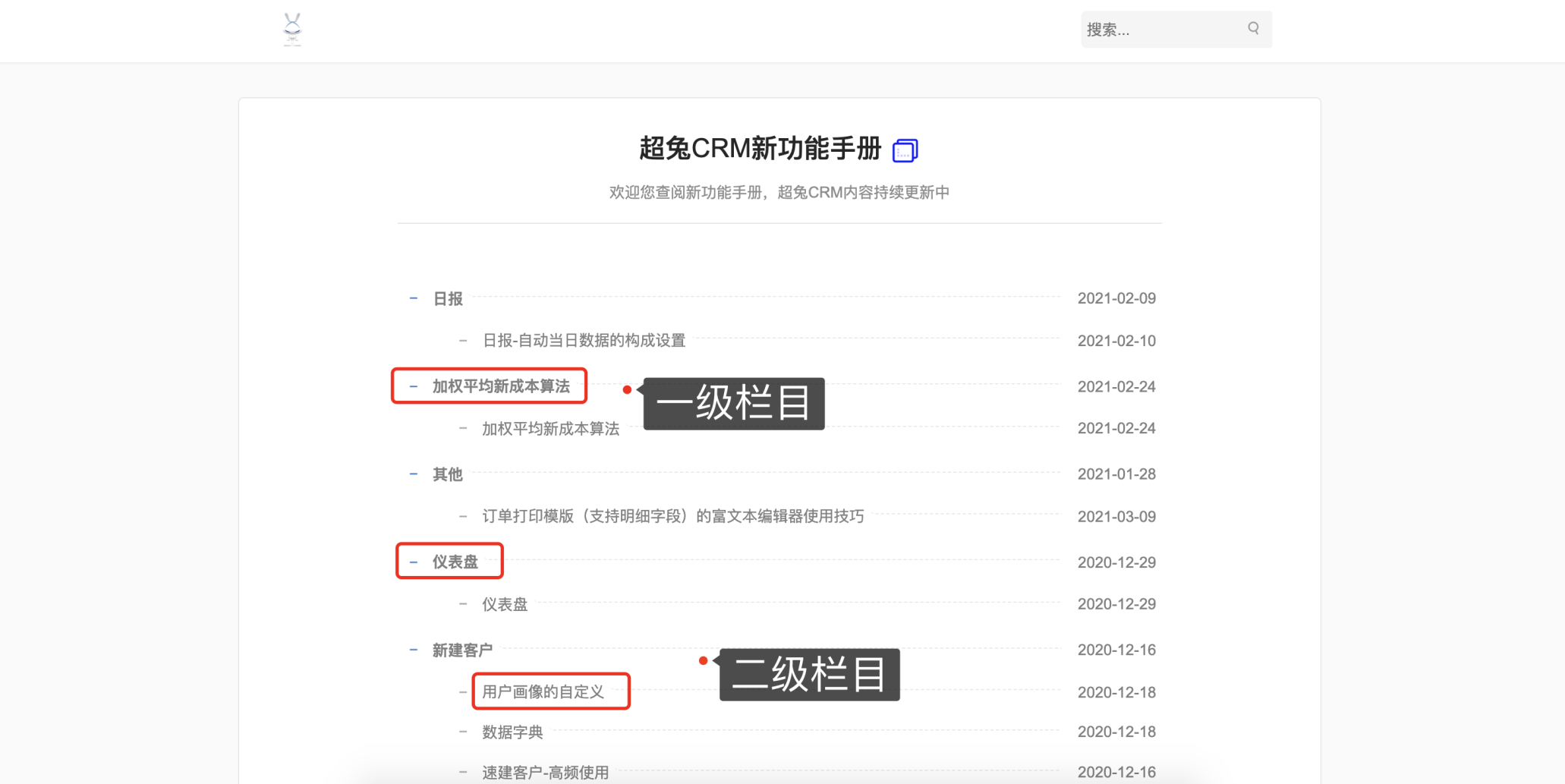Collapse the top-level 加权平均新成本算法 section
This screenshot has height=784, width=1565.
[x=414, y=386]
